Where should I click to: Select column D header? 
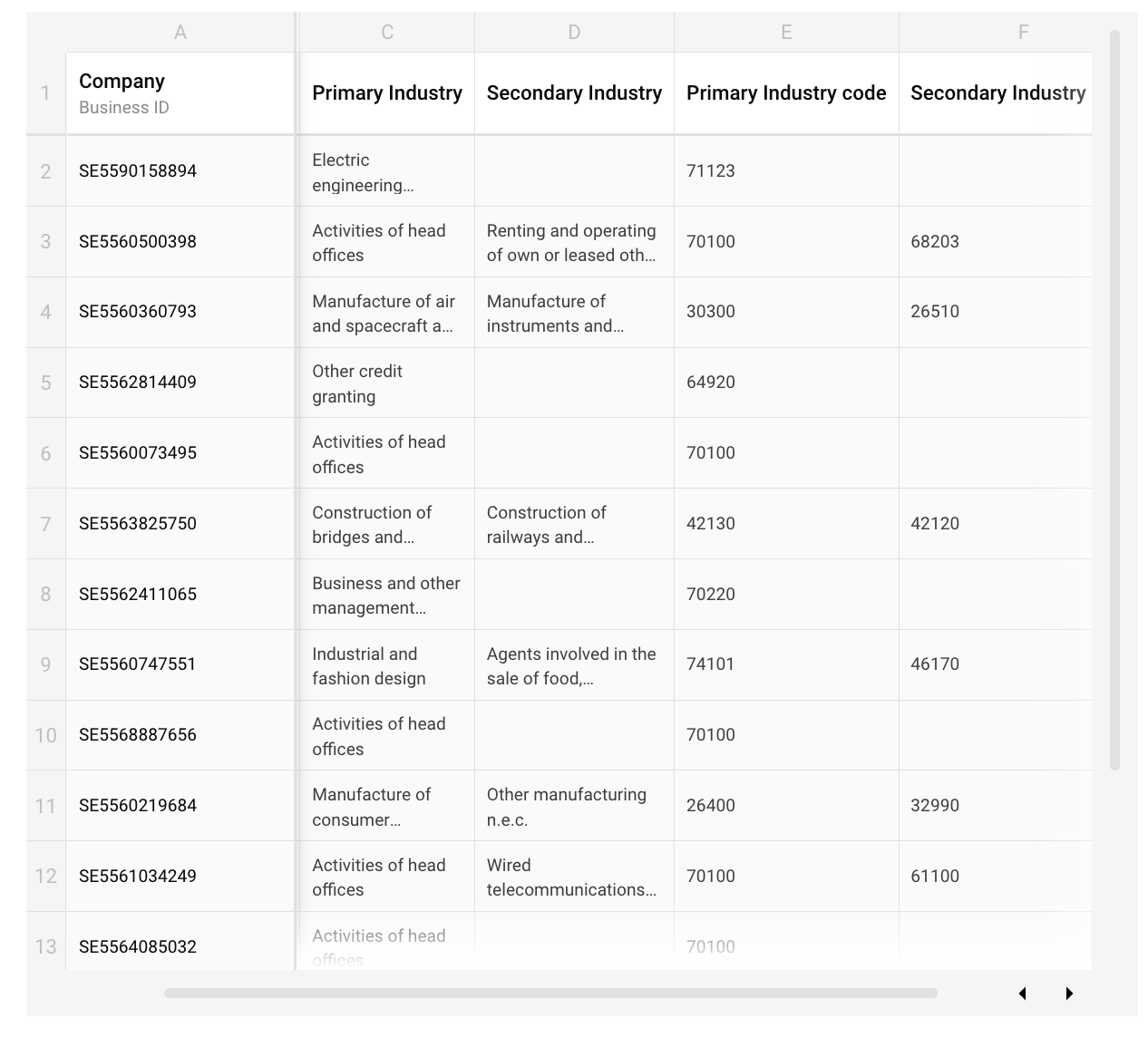[x=574, y=33]
